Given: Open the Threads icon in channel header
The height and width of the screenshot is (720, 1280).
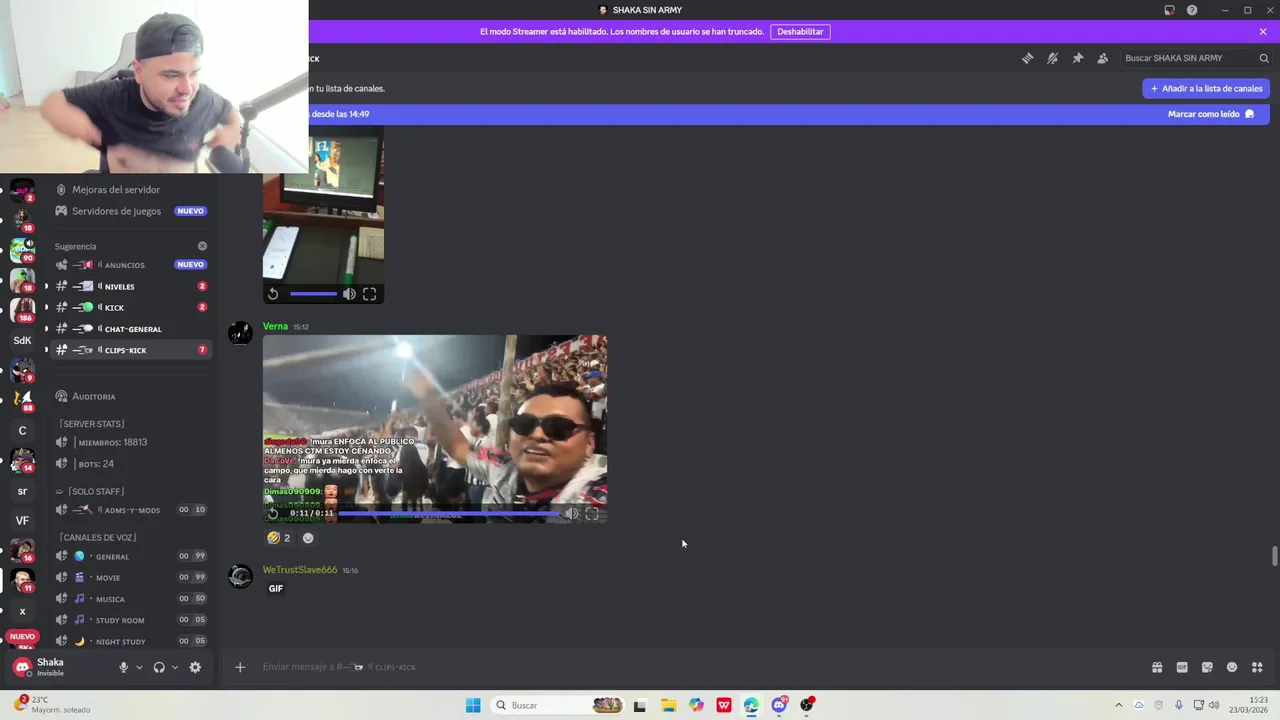Looking at the screenshot, I should [x=1027, y=58].
